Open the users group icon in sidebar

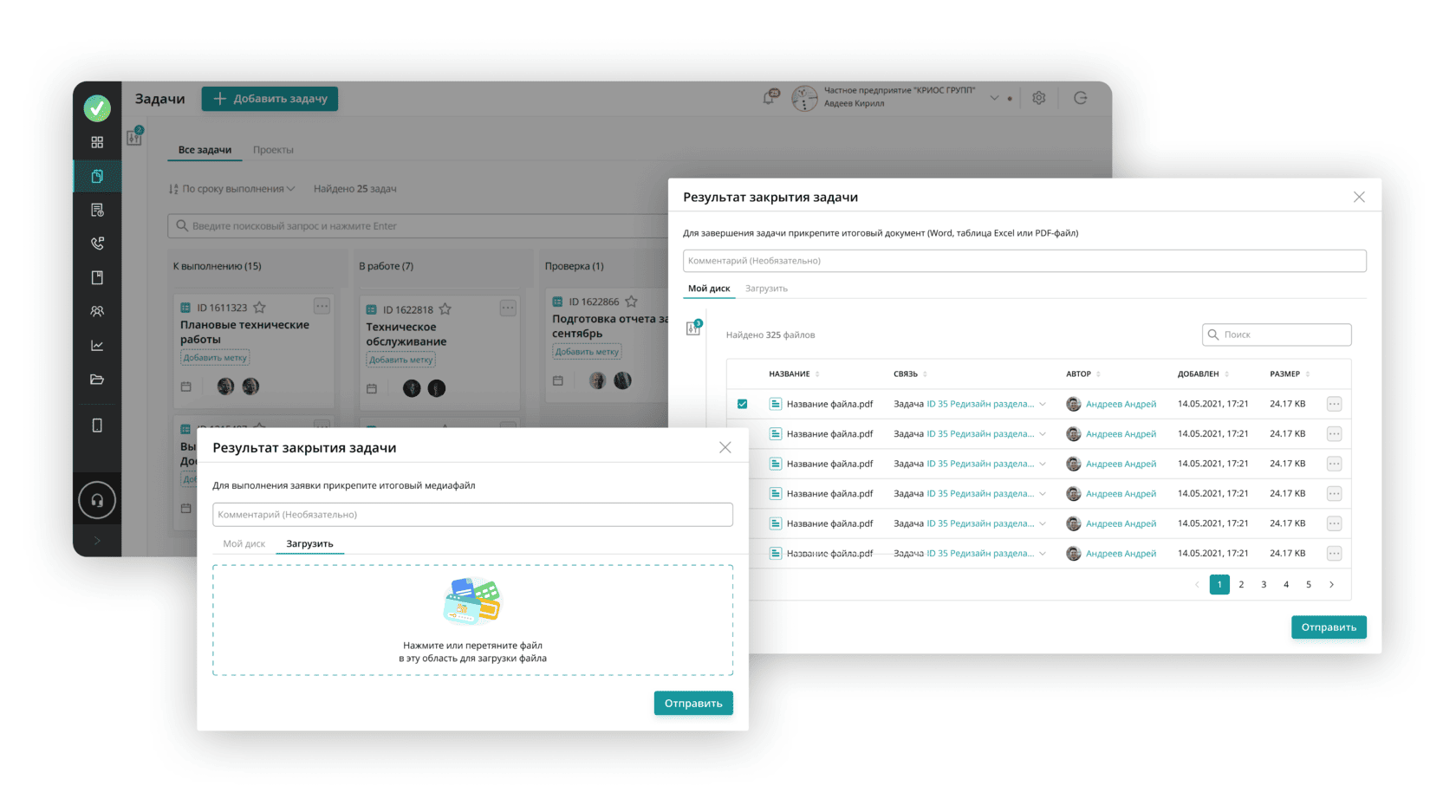coord(97,311)
